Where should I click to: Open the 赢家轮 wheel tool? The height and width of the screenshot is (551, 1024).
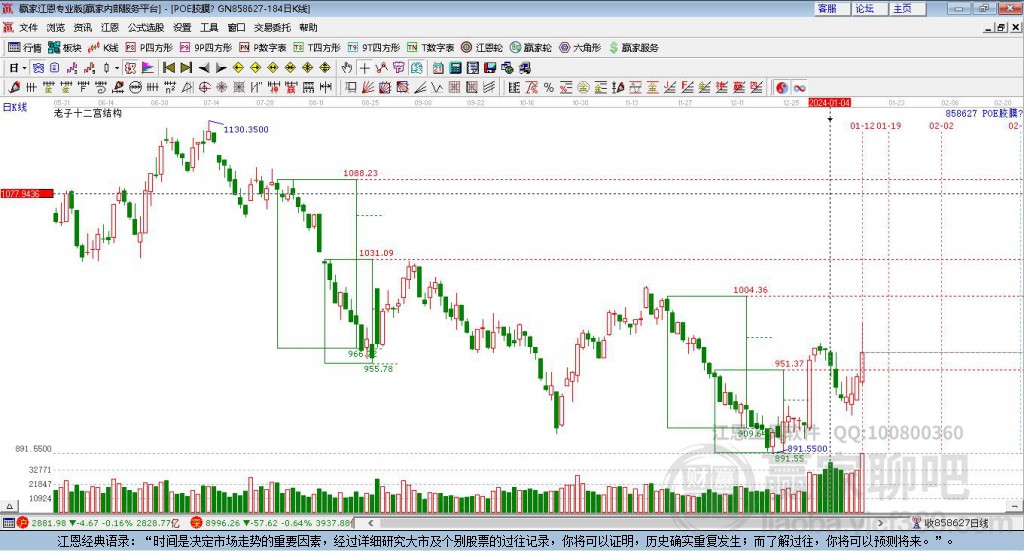click(x=530, y=48)
